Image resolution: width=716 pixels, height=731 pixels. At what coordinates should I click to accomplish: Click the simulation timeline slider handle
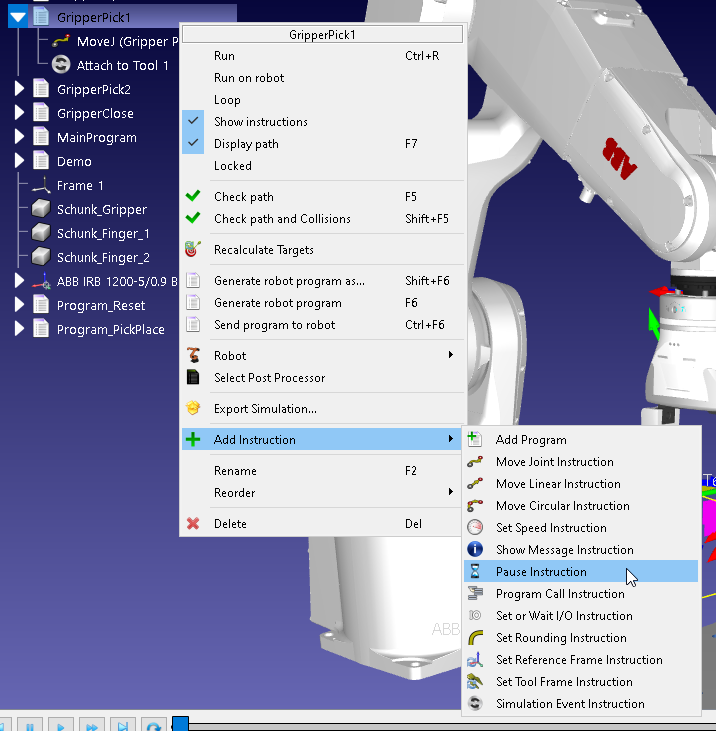point(180,724)
